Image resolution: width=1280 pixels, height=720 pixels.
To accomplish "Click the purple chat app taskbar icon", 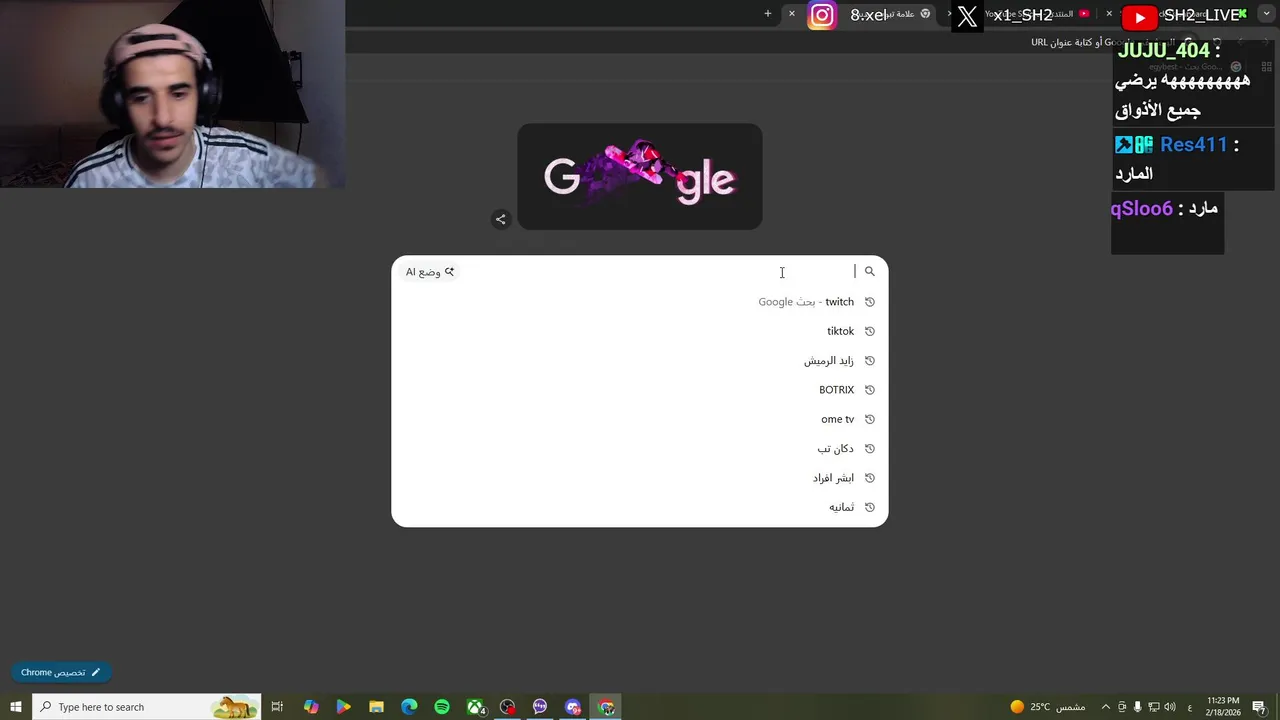I will pyautogui.click(x=540, y=707).
